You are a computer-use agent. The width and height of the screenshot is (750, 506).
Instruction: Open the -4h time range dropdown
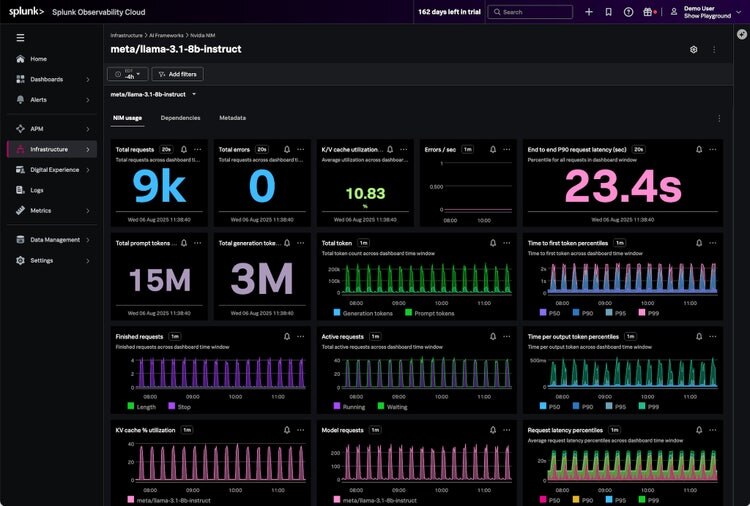[x=128, y=74]
